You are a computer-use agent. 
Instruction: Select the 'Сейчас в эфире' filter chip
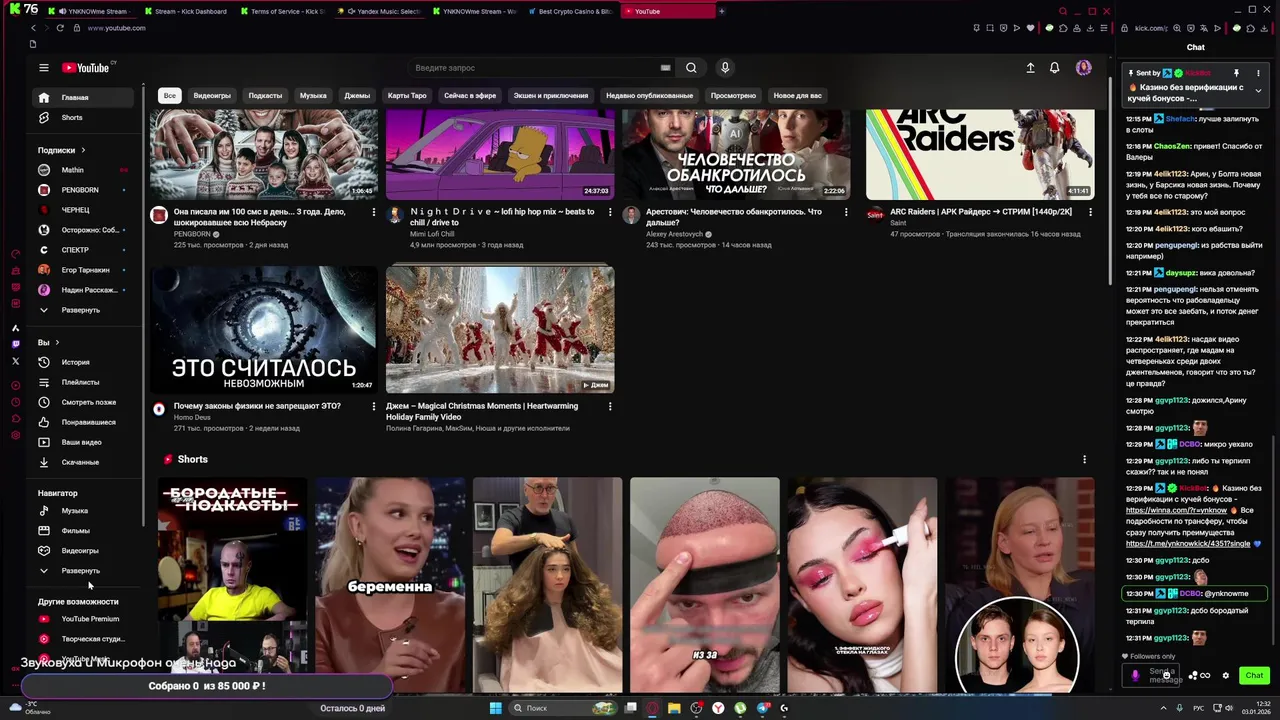(x=470, y=96)
